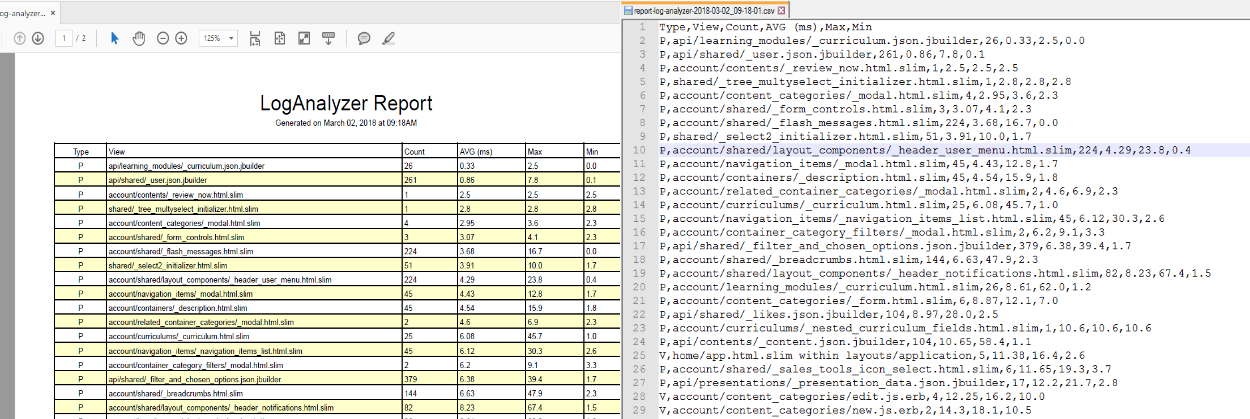Click the page number input field
This screenshot has height=419, width=1250.
click(x=64, y=38)
